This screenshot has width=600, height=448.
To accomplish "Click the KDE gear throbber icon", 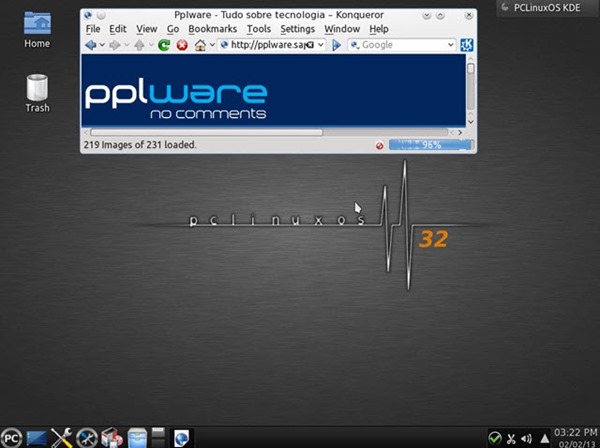I will 466,45.
